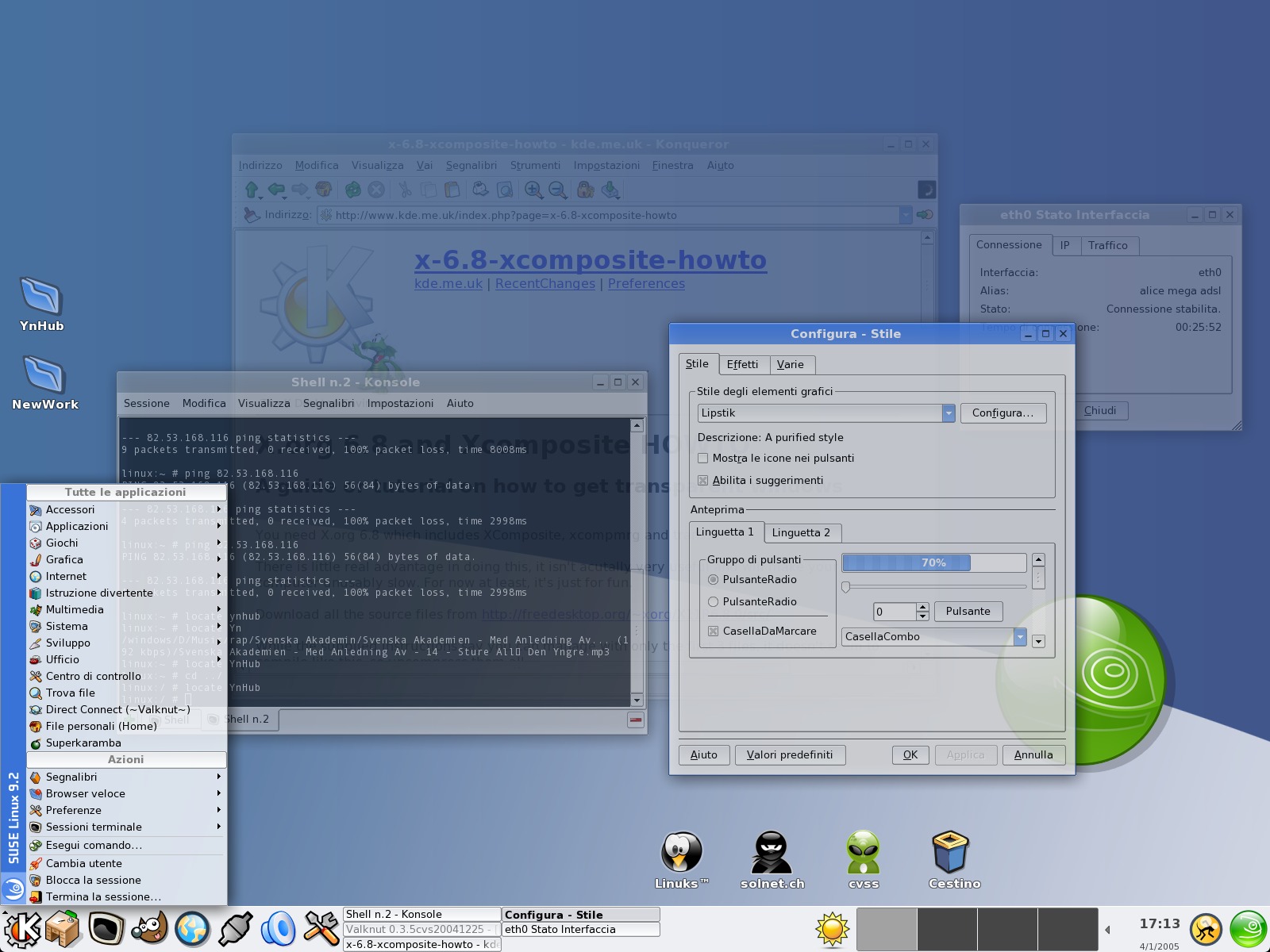
Task: Switch to second virtual desktop in pager
Action: coord(947,929)
